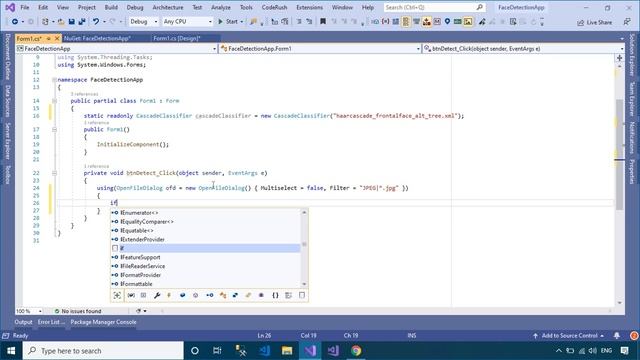Click the Visual Studio logo at top left
This screenshot has height=360, width=640.
pyautogui.click(x=10, y=7)
